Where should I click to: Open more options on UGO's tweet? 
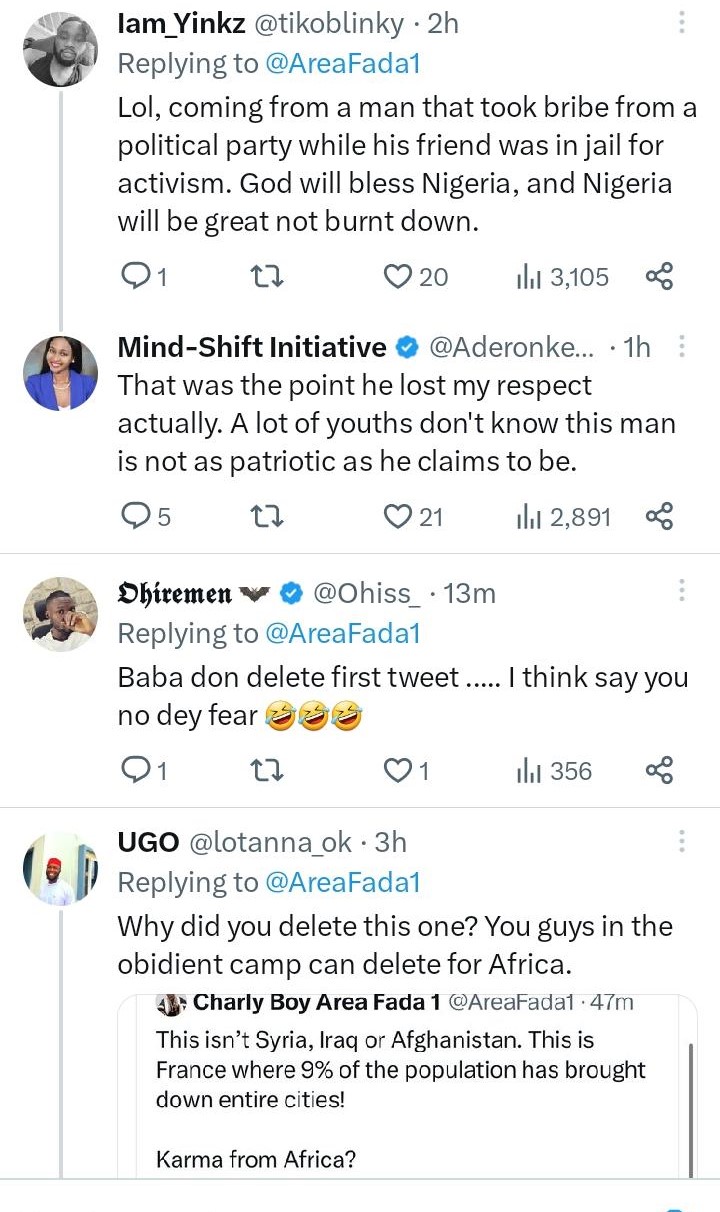(x=682, y=842)
